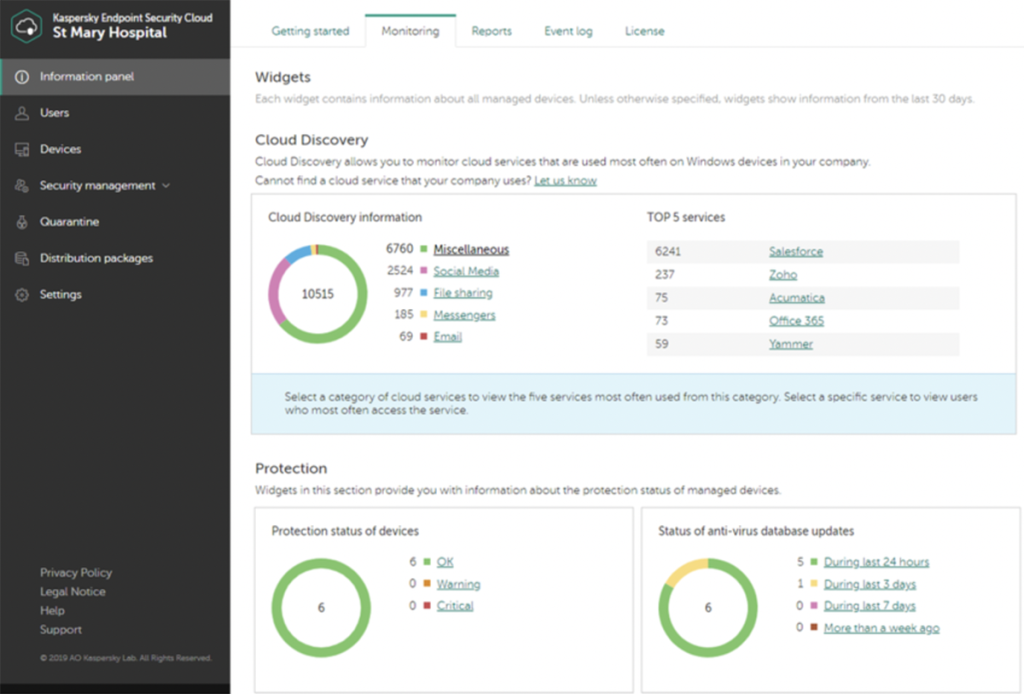This screenshot has width=1024, height=694.
Task: Click the red Critical legend swatch
Action: (426, 605)
